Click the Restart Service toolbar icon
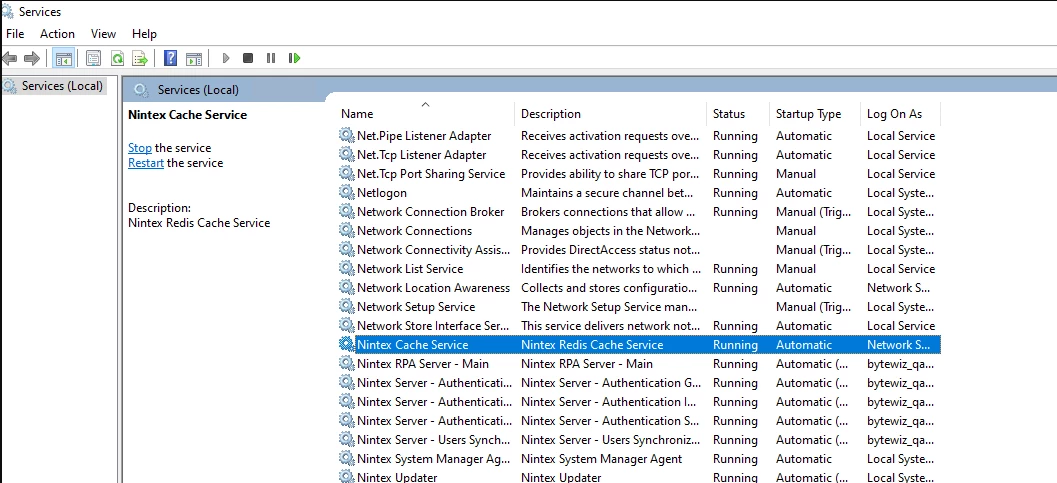This screenshot has width=1057, height=483. tap(294, 59)
